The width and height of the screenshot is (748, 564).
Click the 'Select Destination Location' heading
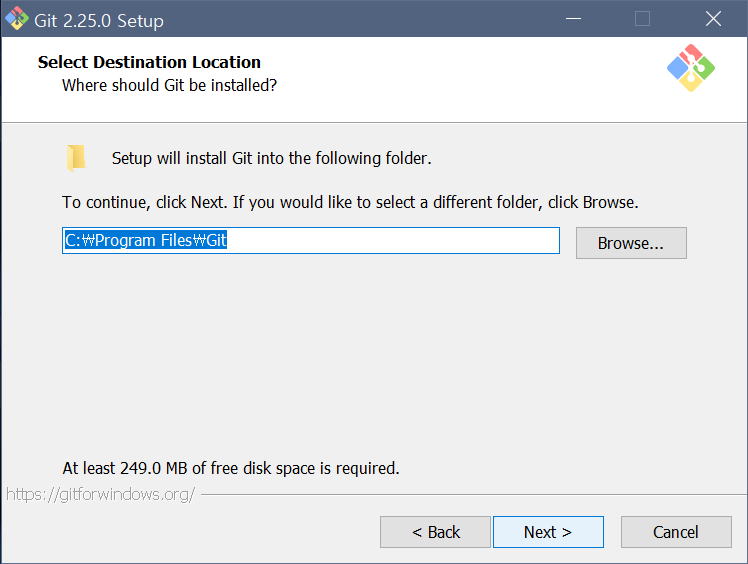point(149,62)
